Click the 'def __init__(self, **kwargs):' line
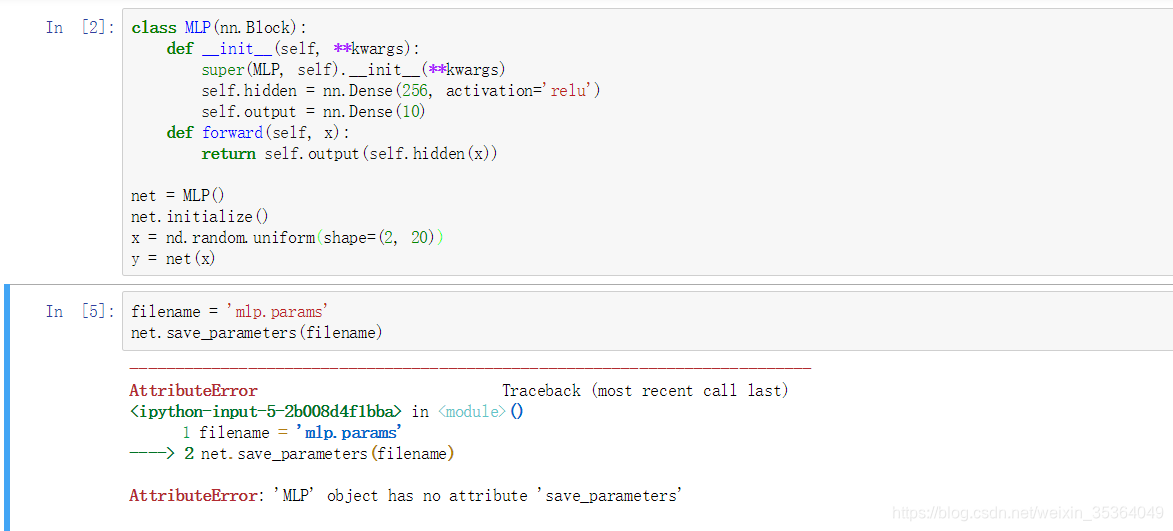This screenshot has height=531, width=1173. (294, 49)
